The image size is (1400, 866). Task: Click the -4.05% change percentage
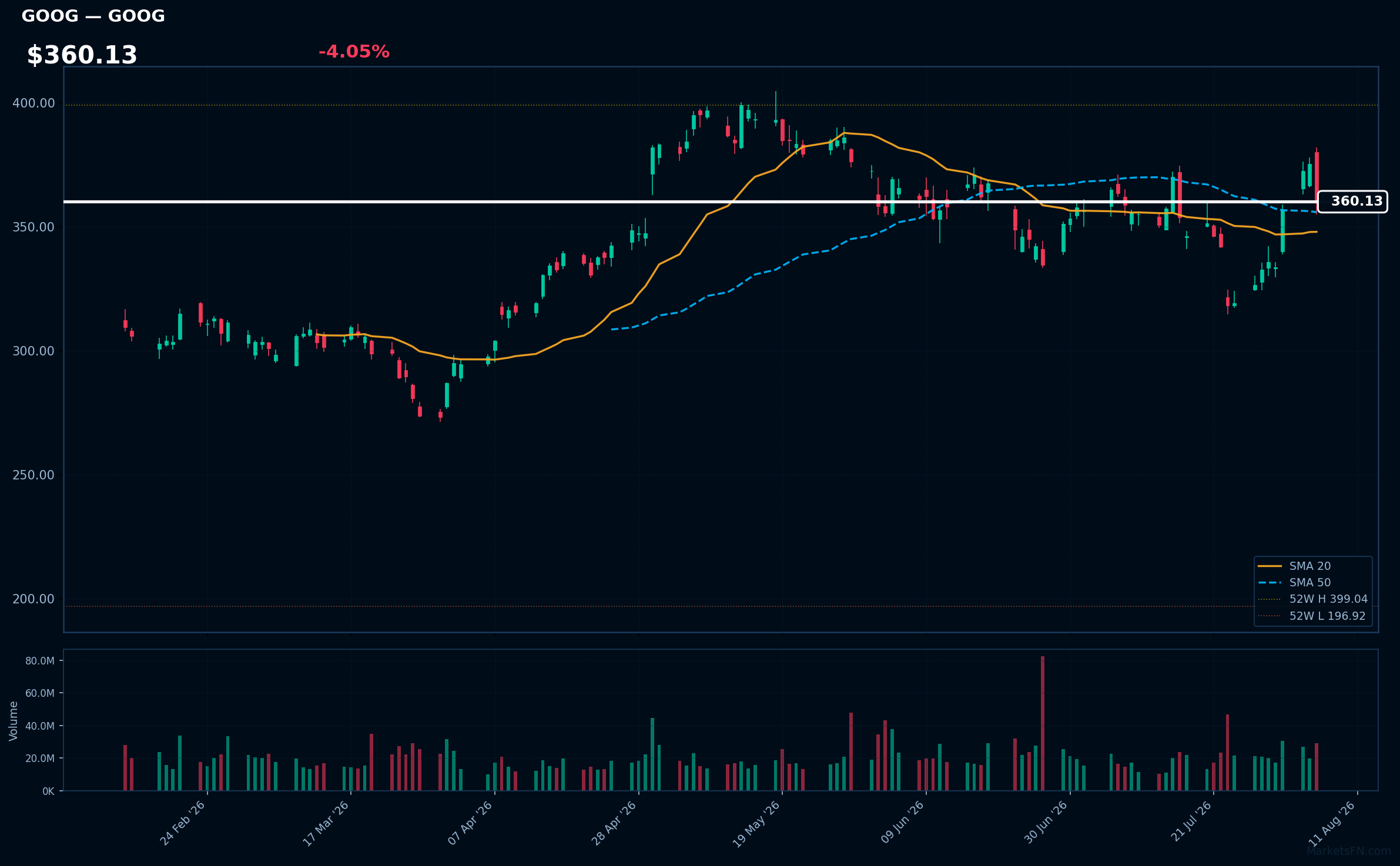pyautogui.click(x=354, y=52)
